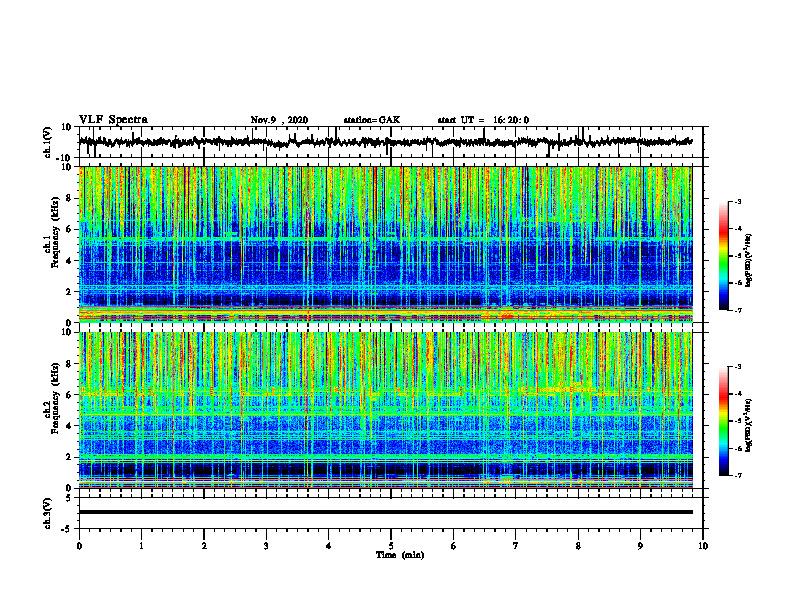This screenshot has width=792, height=612.
Task: Click the time axis tick label "7"
Action: pos(516,546)
